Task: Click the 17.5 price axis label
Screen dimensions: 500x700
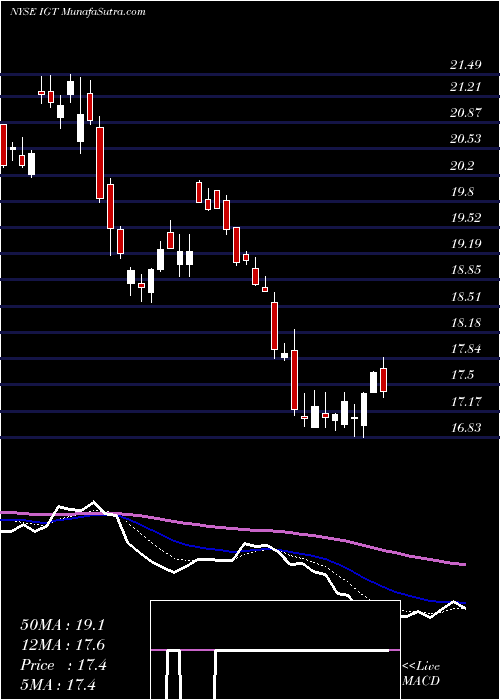Action: click(x=462, y=375)
